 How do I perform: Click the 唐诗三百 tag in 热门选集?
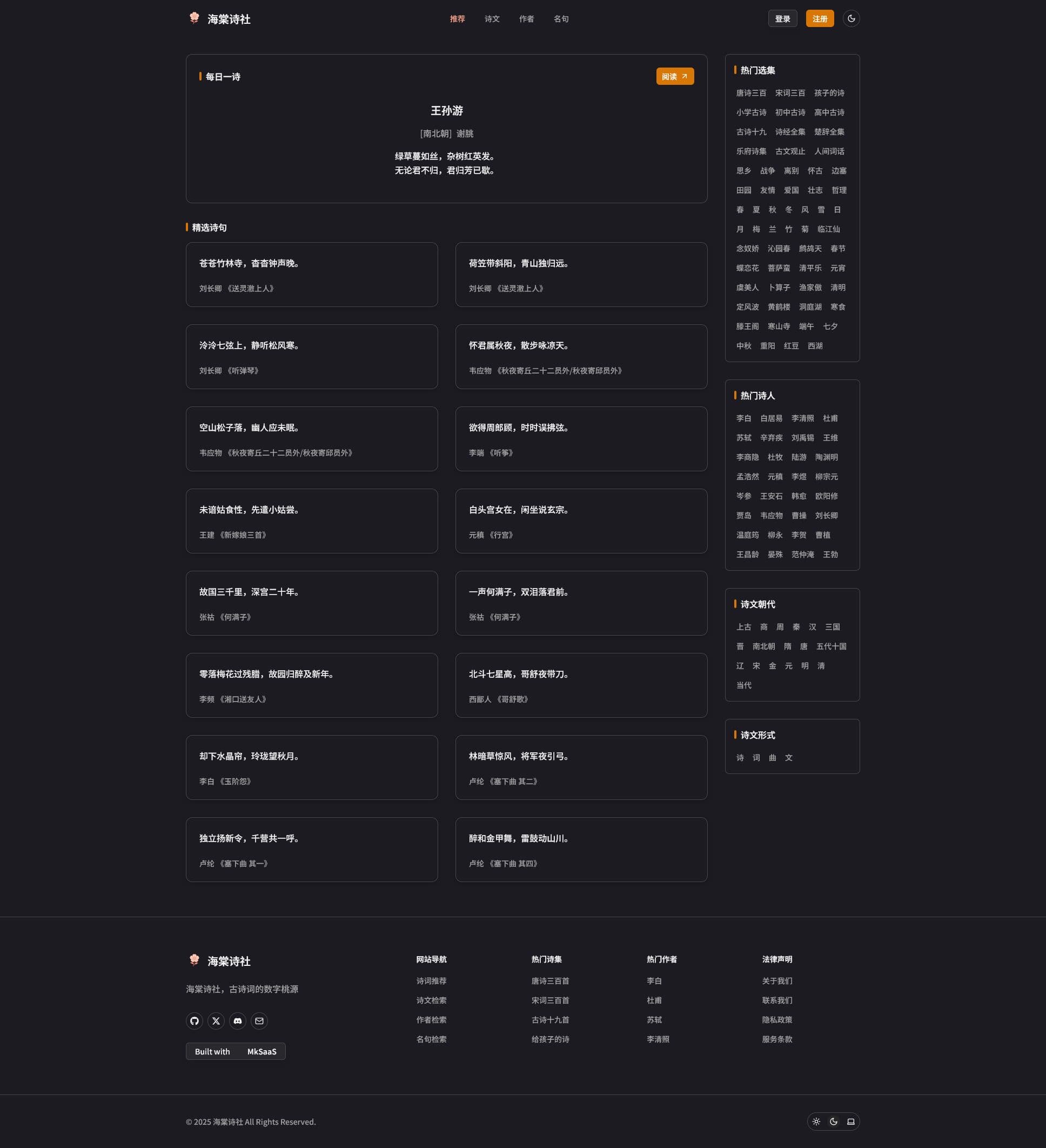coord(750,93)
